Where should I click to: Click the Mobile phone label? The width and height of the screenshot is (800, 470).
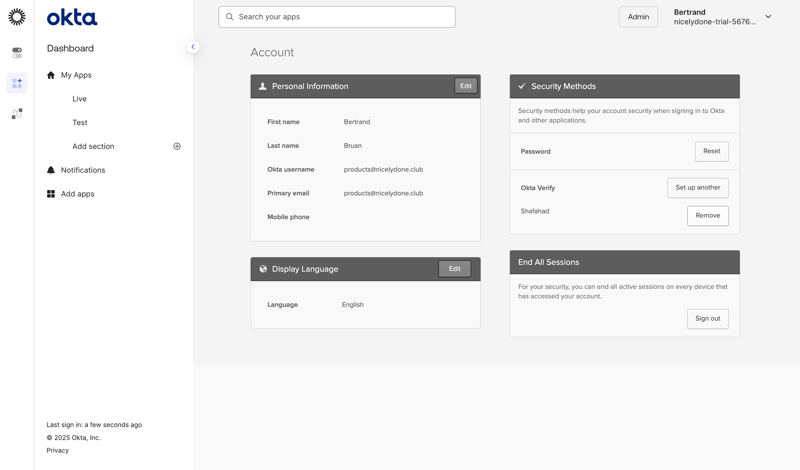click(x=288, y=217)
